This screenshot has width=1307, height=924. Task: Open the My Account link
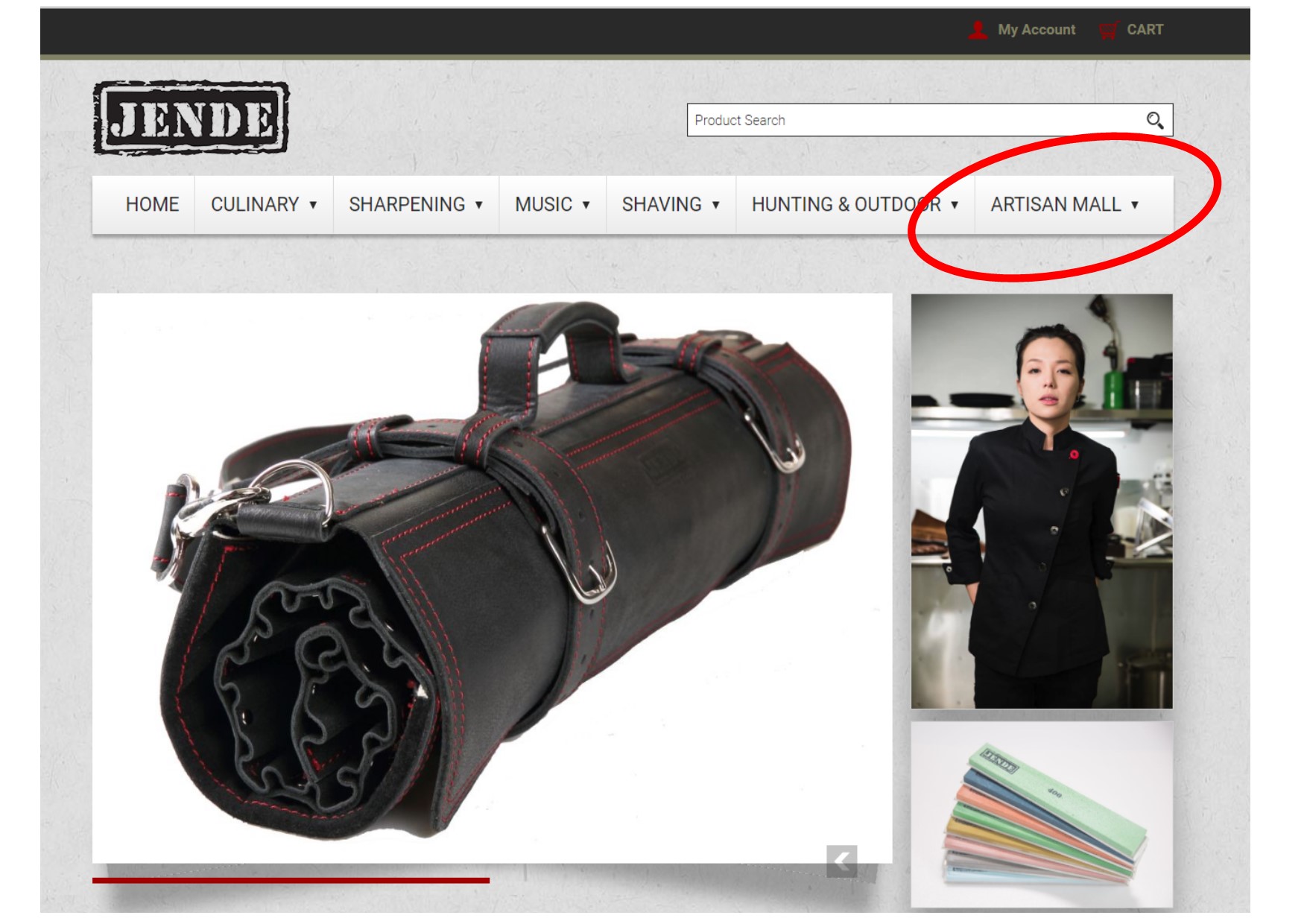1036,30
